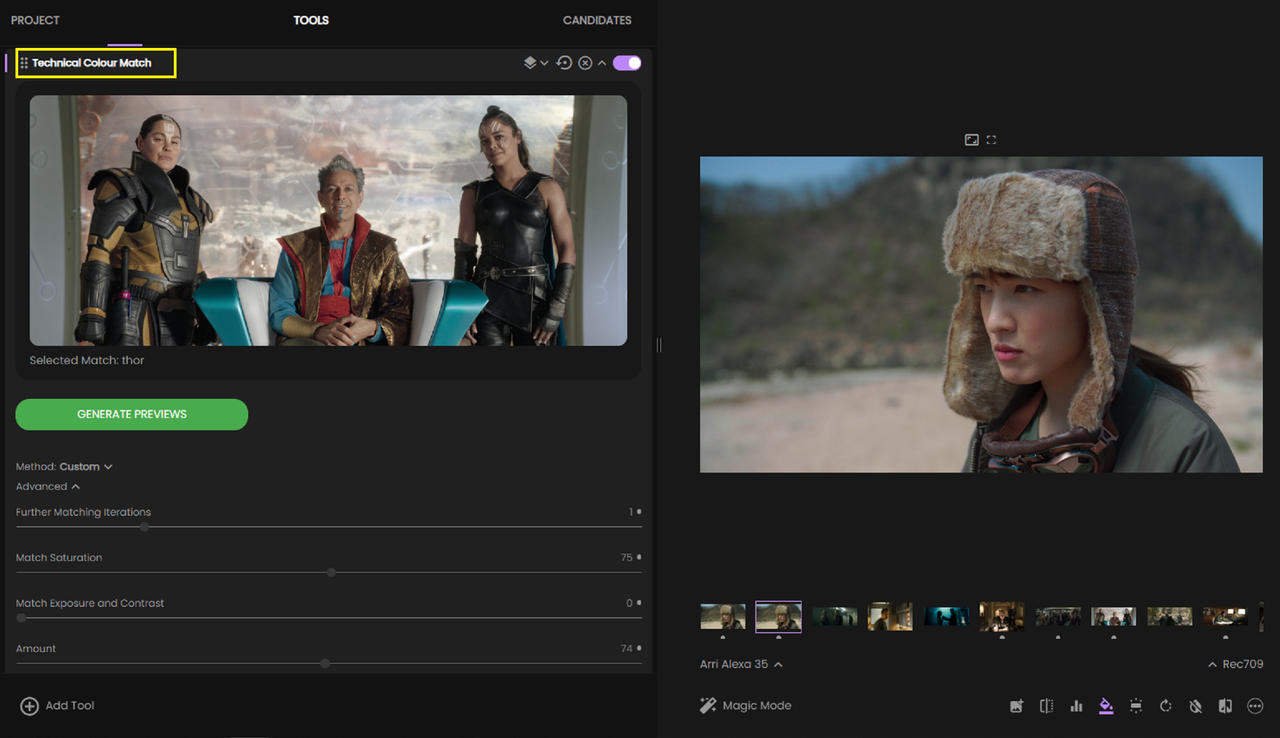Select the first thumbnail in the filmstrip

click(723, 616)
